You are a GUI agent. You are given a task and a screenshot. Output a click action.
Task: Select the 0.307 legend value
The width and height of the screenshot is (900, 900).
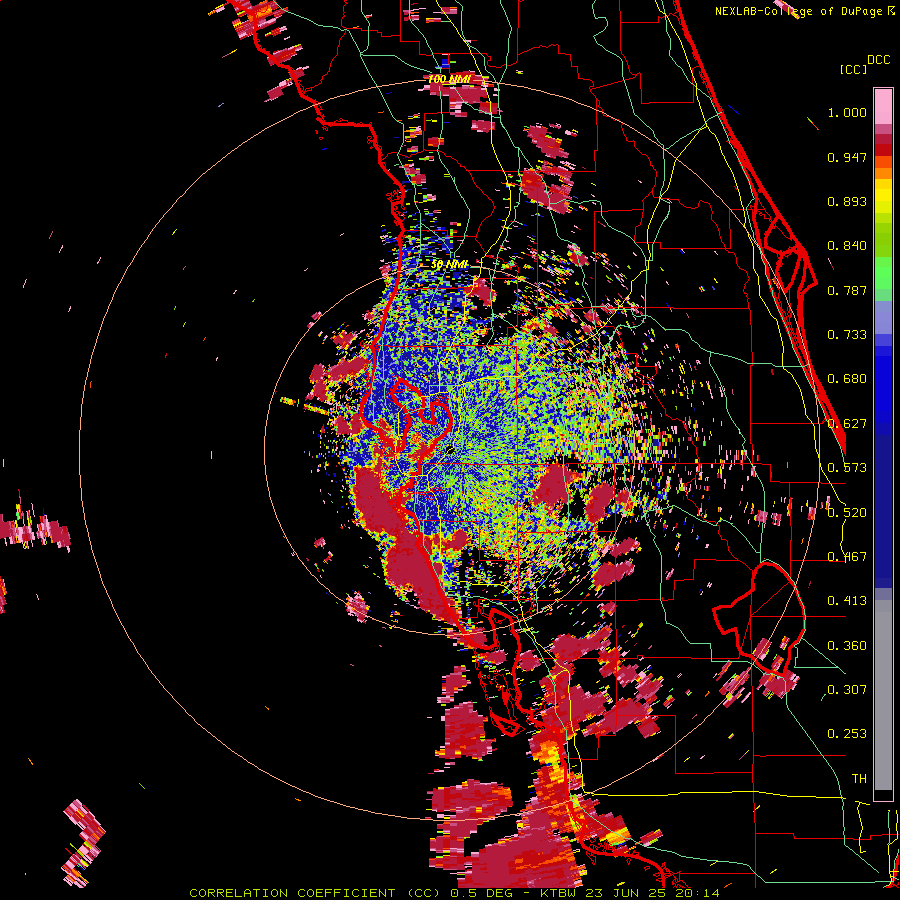coord(847,689)
